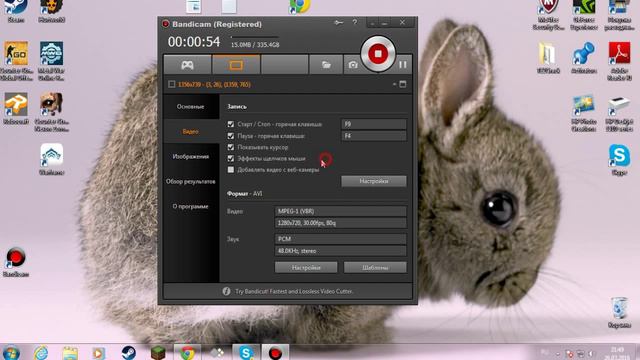This screenshot has width=640, height=360.
Task: Click the MPEG-1 (VBR) video codec field
Action: pos(340,211)
